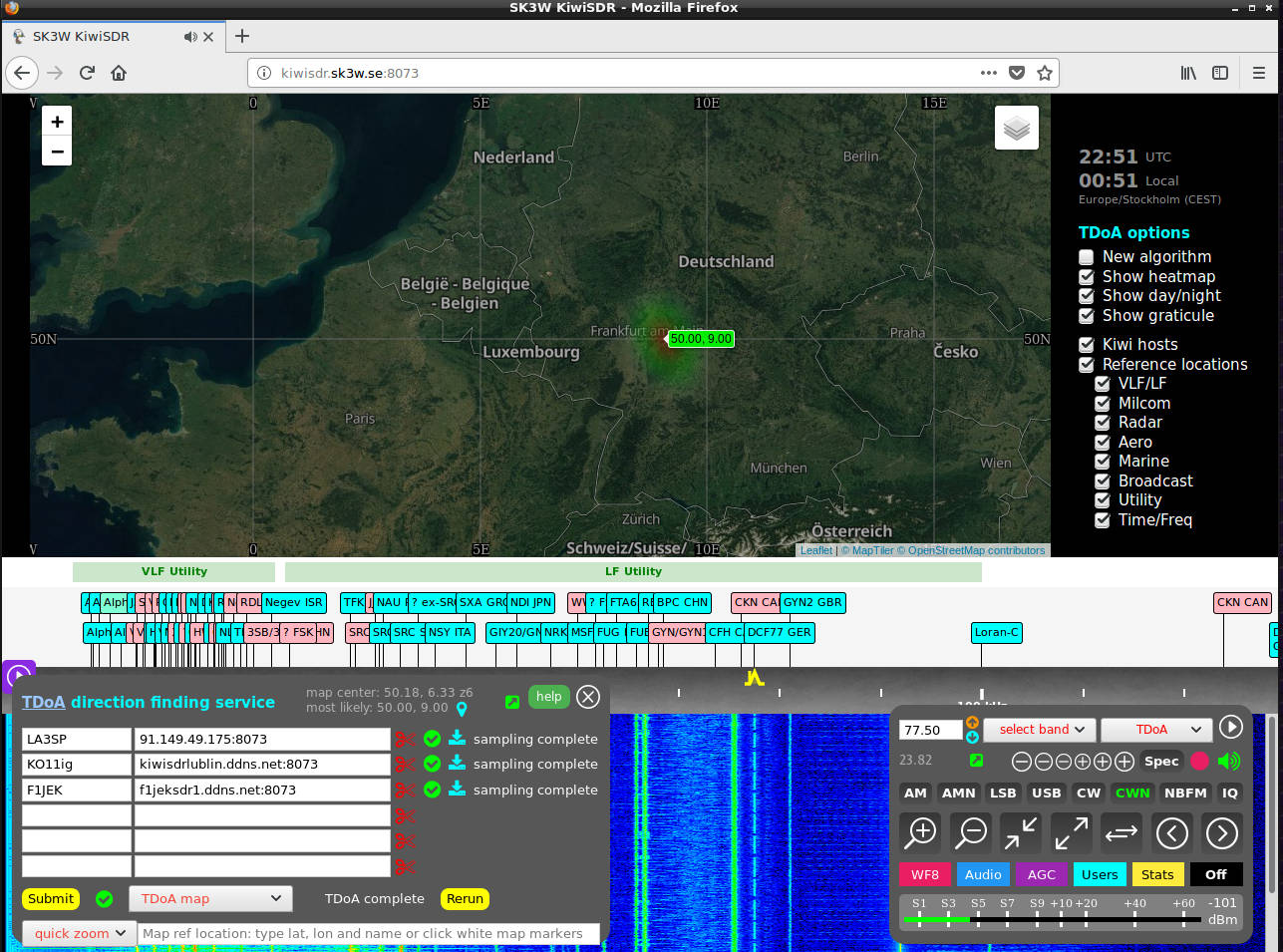The image size is (1283, 952).
Task: Click the page-right arrow circle icon
Action: (1221, 831)
